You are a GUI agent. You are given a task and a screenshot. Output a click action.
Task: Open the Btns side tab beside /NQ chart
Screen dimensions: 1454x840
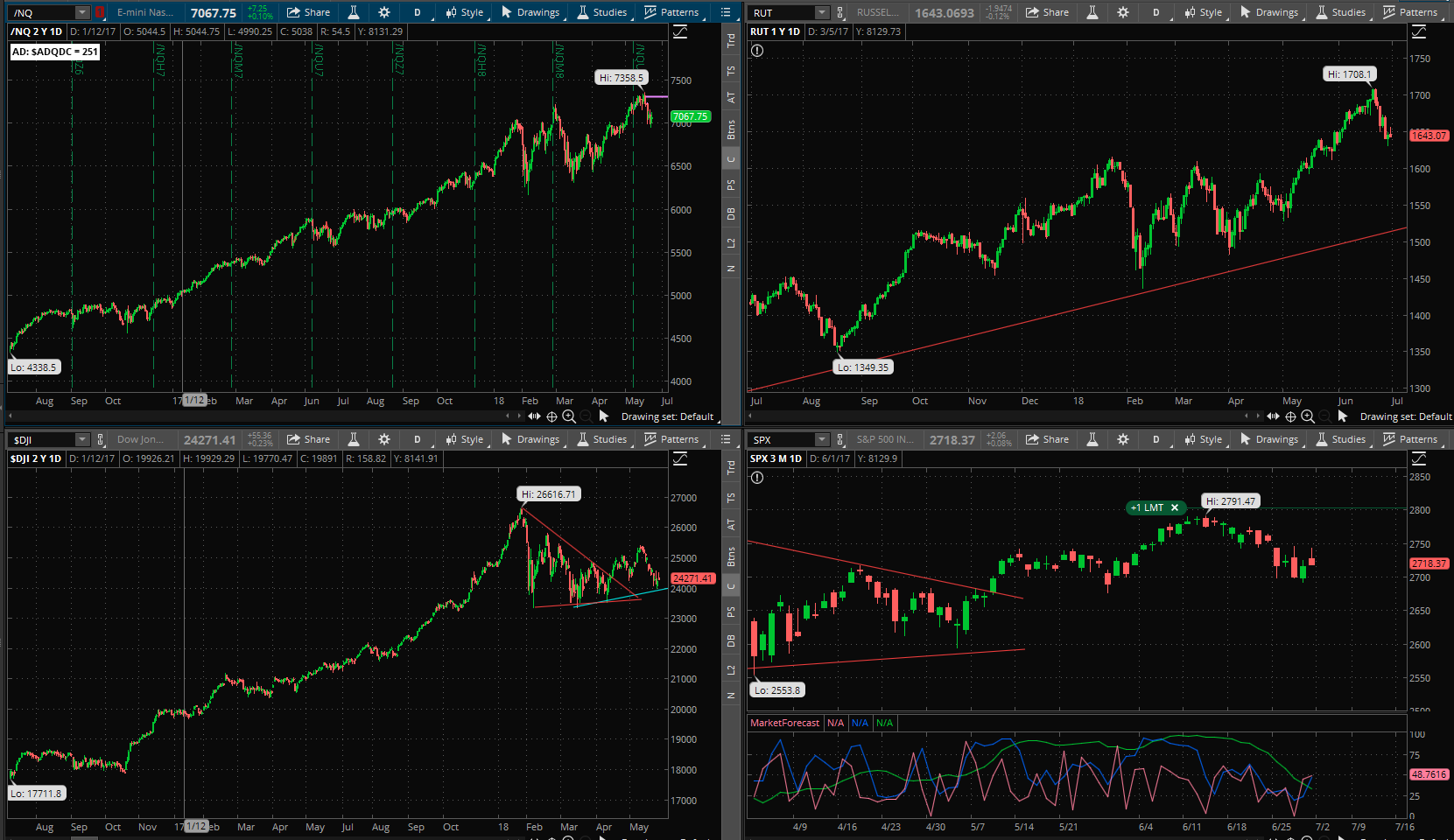pyautogui.click(x=731, y=129)
